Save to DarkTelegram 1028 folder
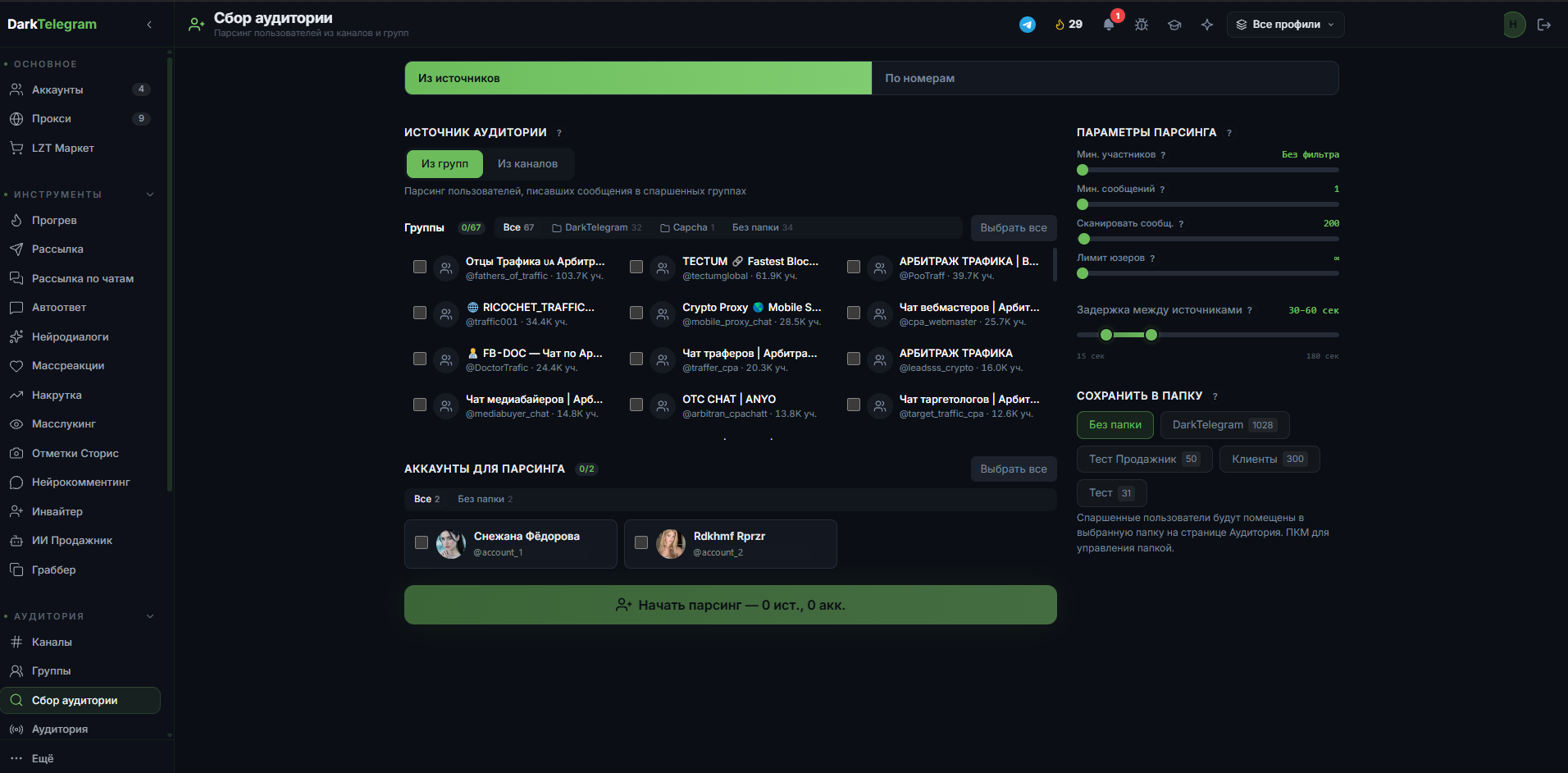Screen dimensions: 1568x773 coord(1224,425)
